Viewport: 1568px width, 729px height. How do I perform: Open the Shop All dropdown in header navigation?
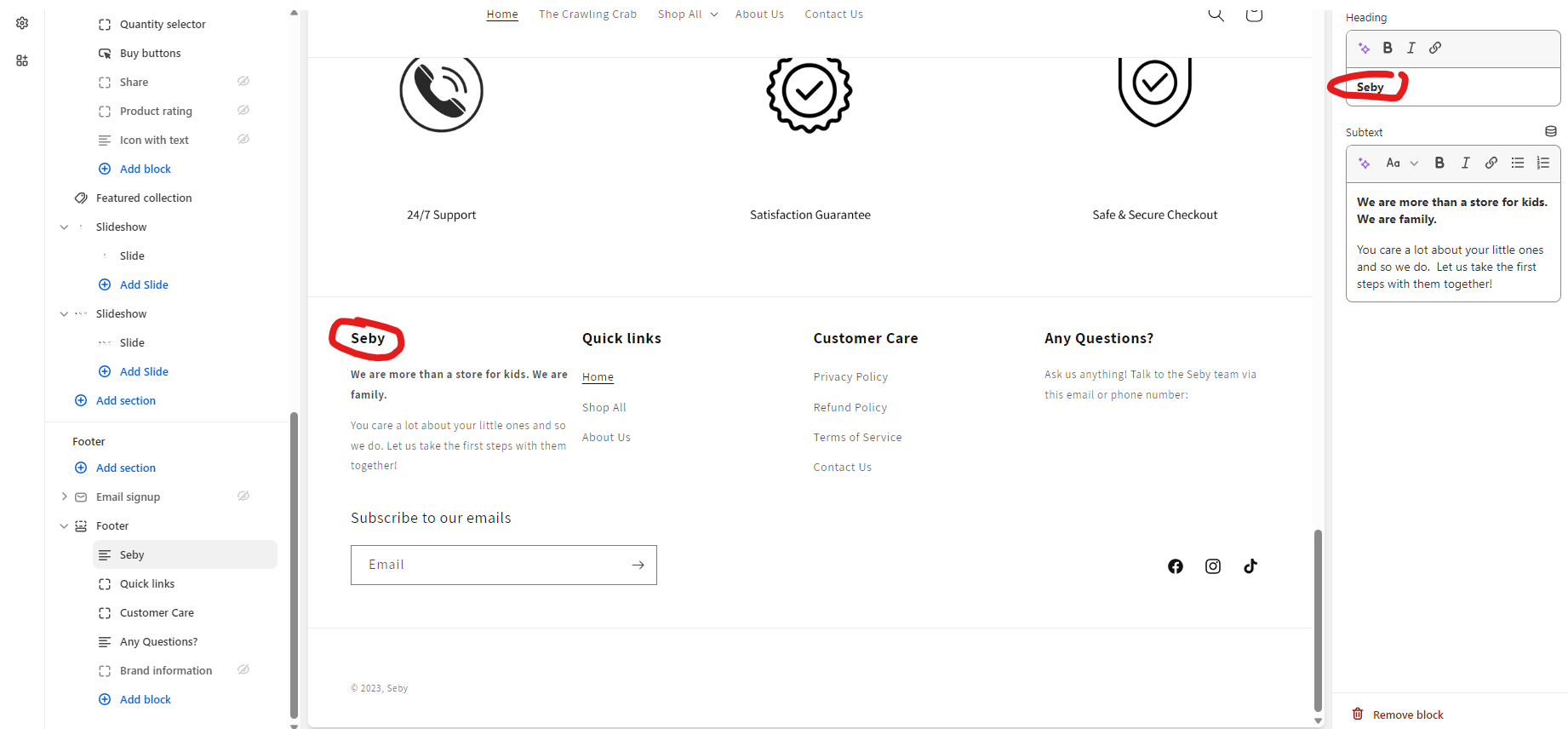(688, 14)
